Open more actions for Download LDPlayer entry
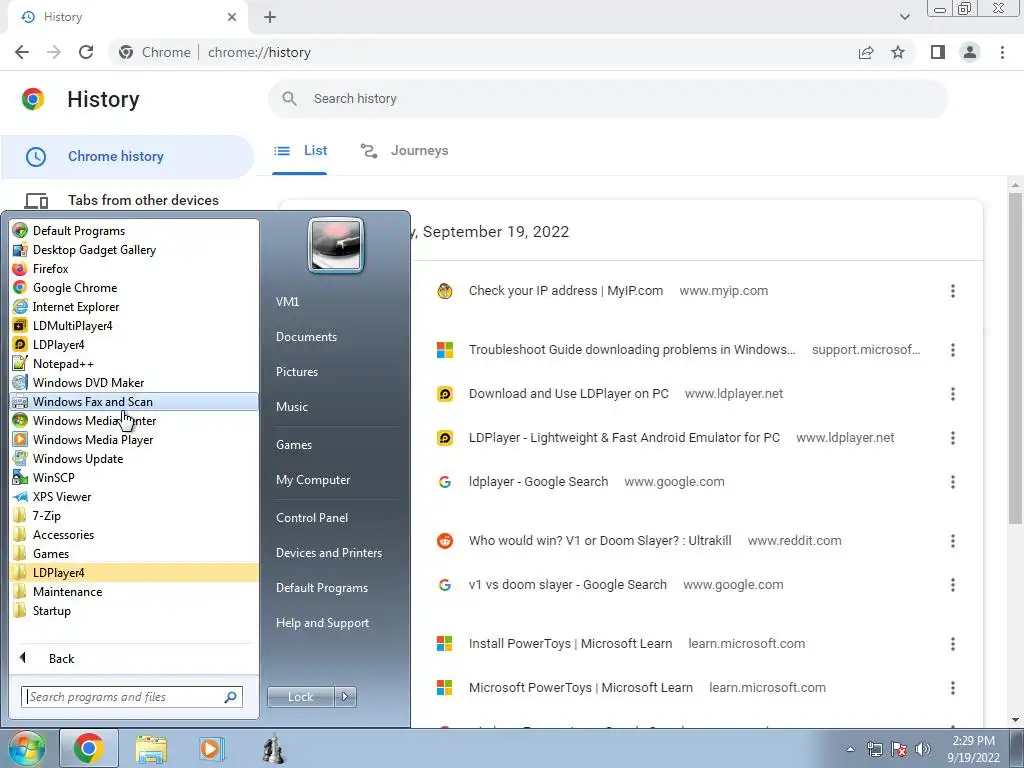The width and height of the screenshot is (1024, 768). (953, 394)
